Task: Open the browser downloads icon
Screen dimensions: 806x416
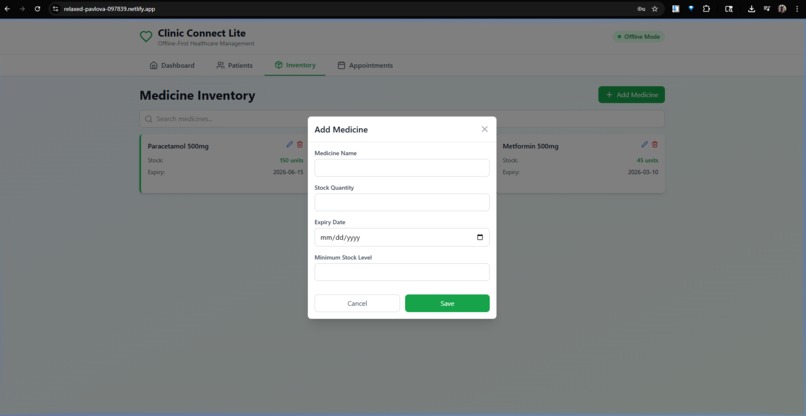Action: click(x=751, y=9)
